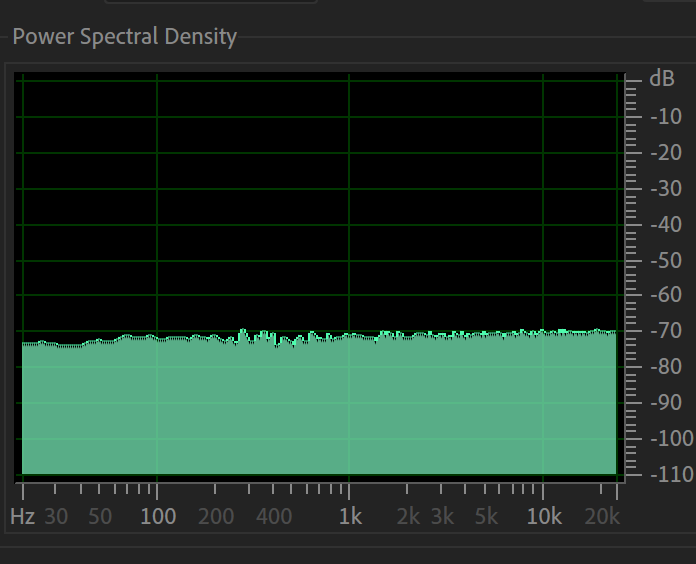The height and width of the screenshot is (564, 696).
Task: Click the 50 Hz axis label
Action: tap(100, 517)
